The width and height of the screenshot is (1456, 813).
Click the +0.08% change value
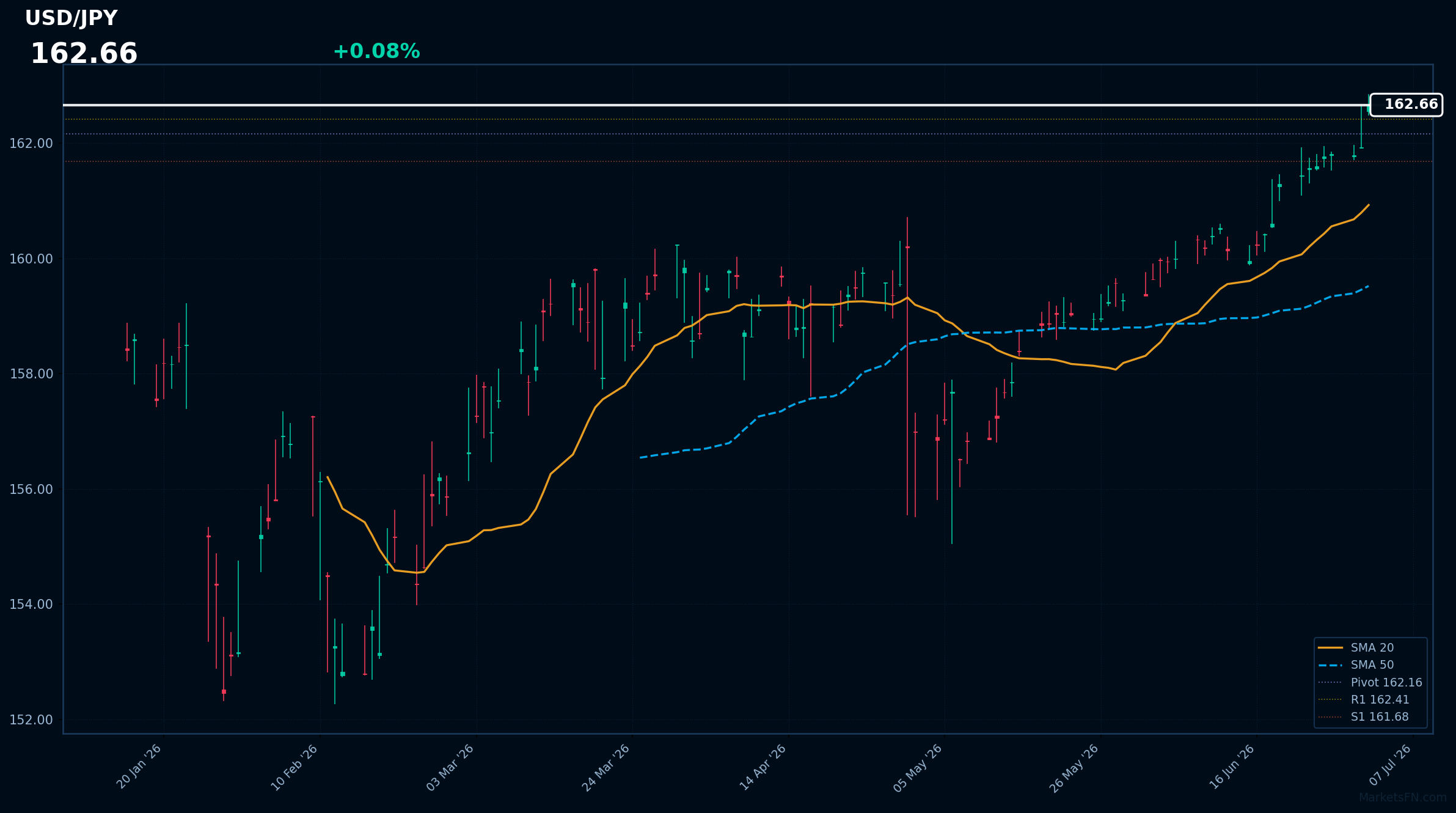(x=376, y=51)
